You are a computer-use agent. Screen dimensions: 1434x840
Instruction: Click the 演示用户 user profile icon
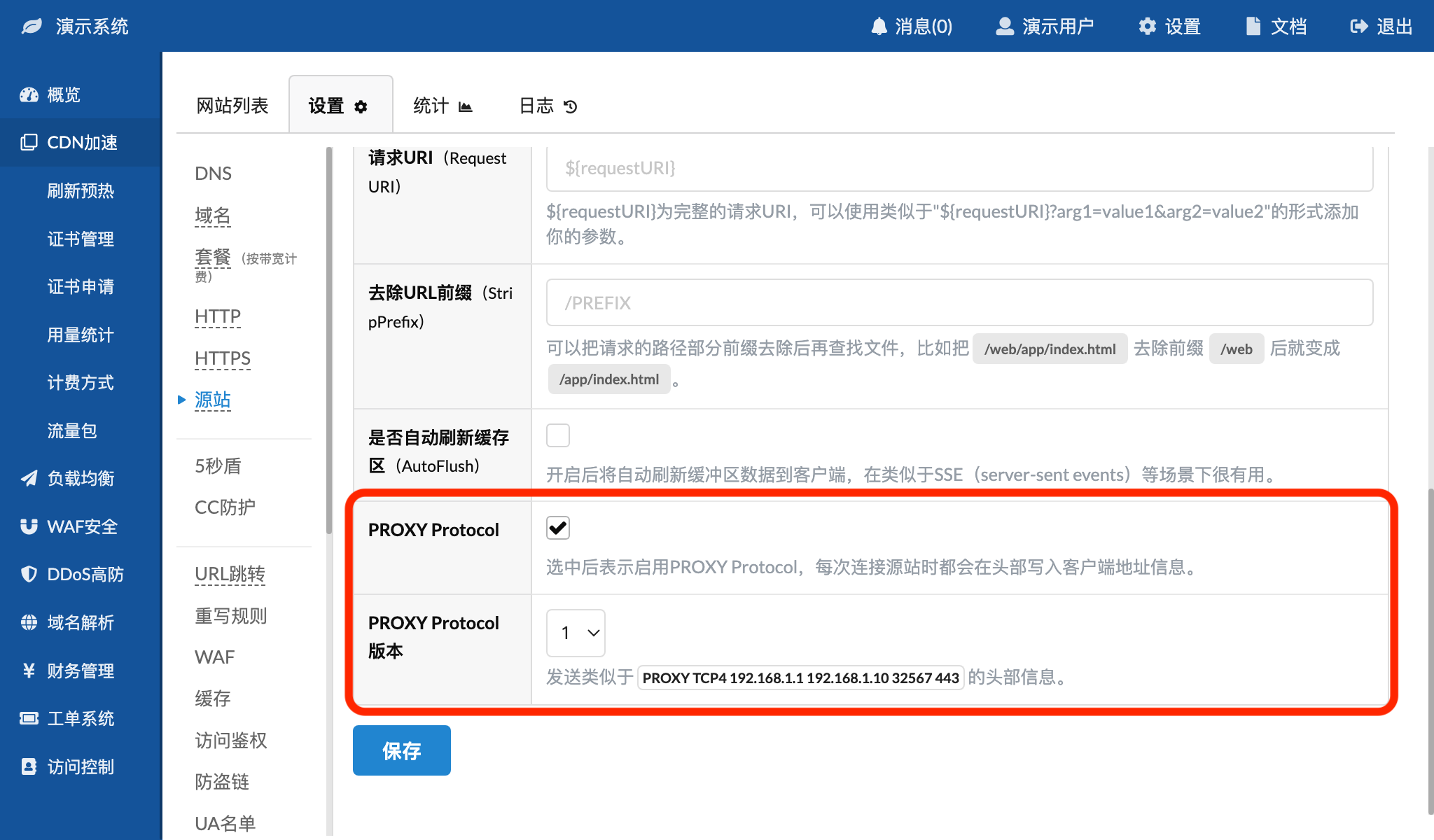click(1005, 27)
